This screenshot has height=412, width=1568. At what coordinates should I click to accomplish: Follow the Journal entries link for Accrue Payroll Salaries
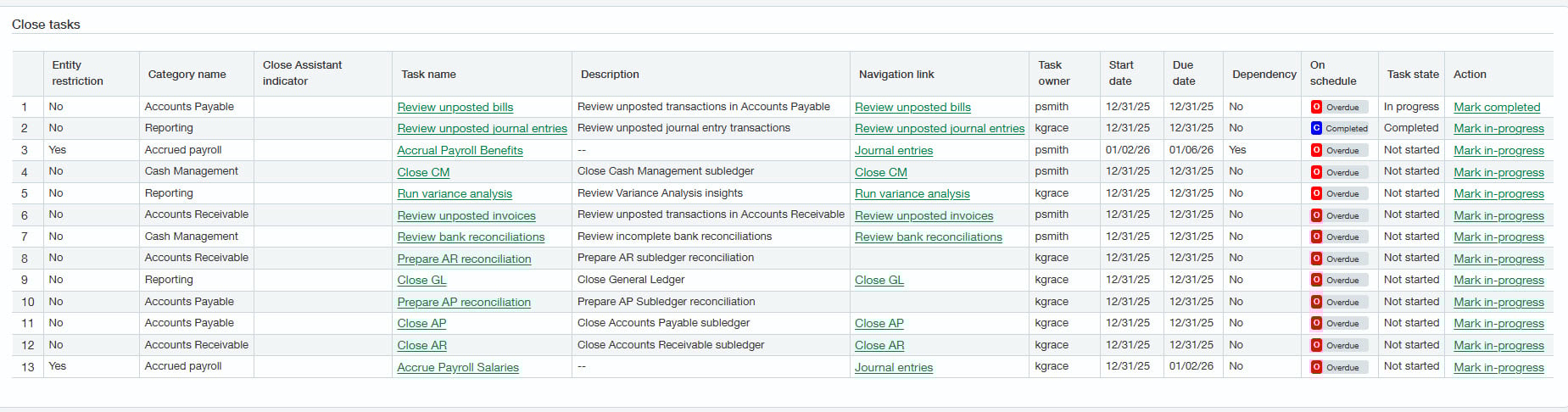click(893, 368)
